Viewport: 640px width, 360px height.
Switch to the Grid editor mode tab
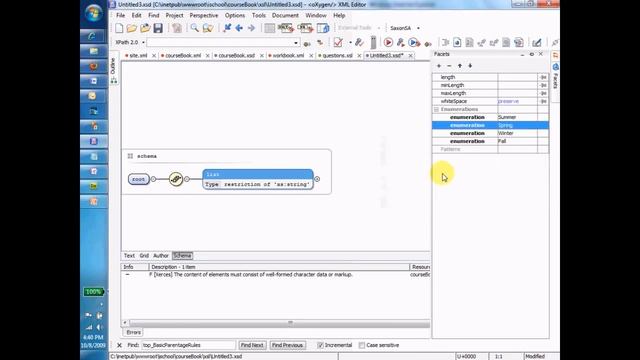tap(144, 256)
